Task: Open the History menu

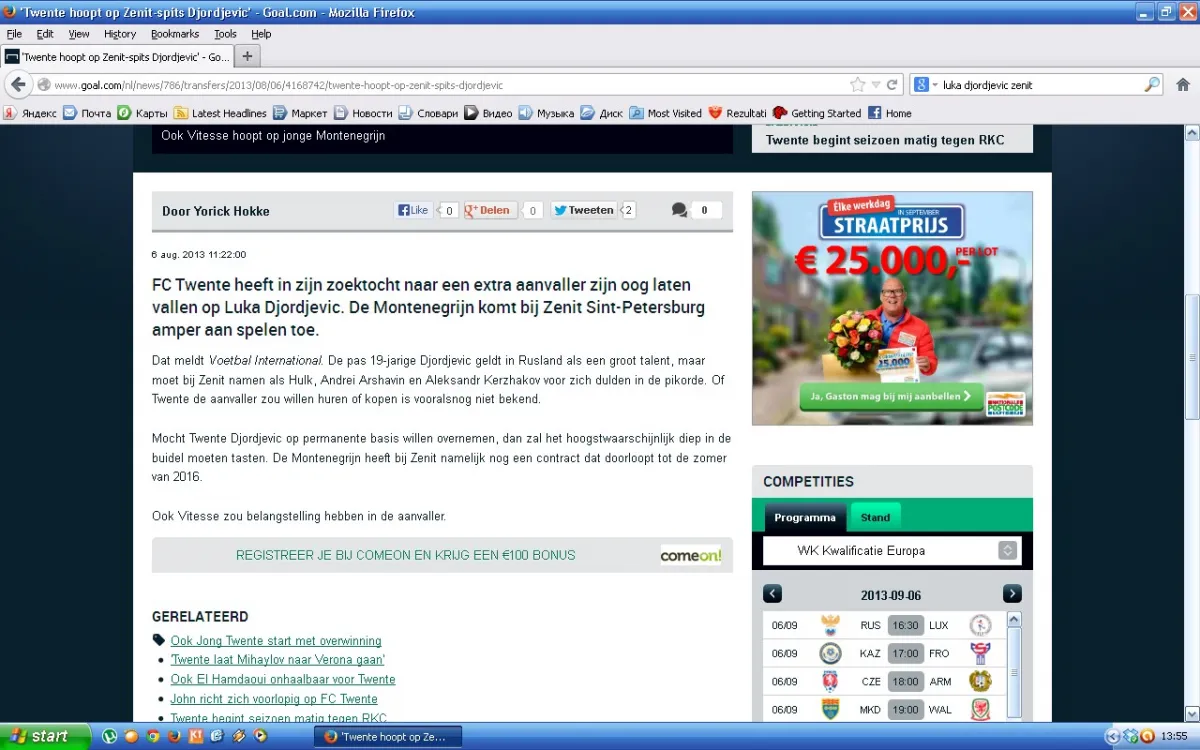Action: 120,34
